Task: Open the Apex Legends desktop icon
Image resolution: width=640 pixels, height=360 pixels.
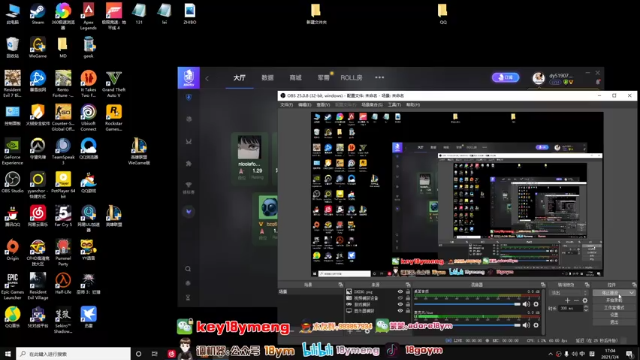Action: pos(88,16)
